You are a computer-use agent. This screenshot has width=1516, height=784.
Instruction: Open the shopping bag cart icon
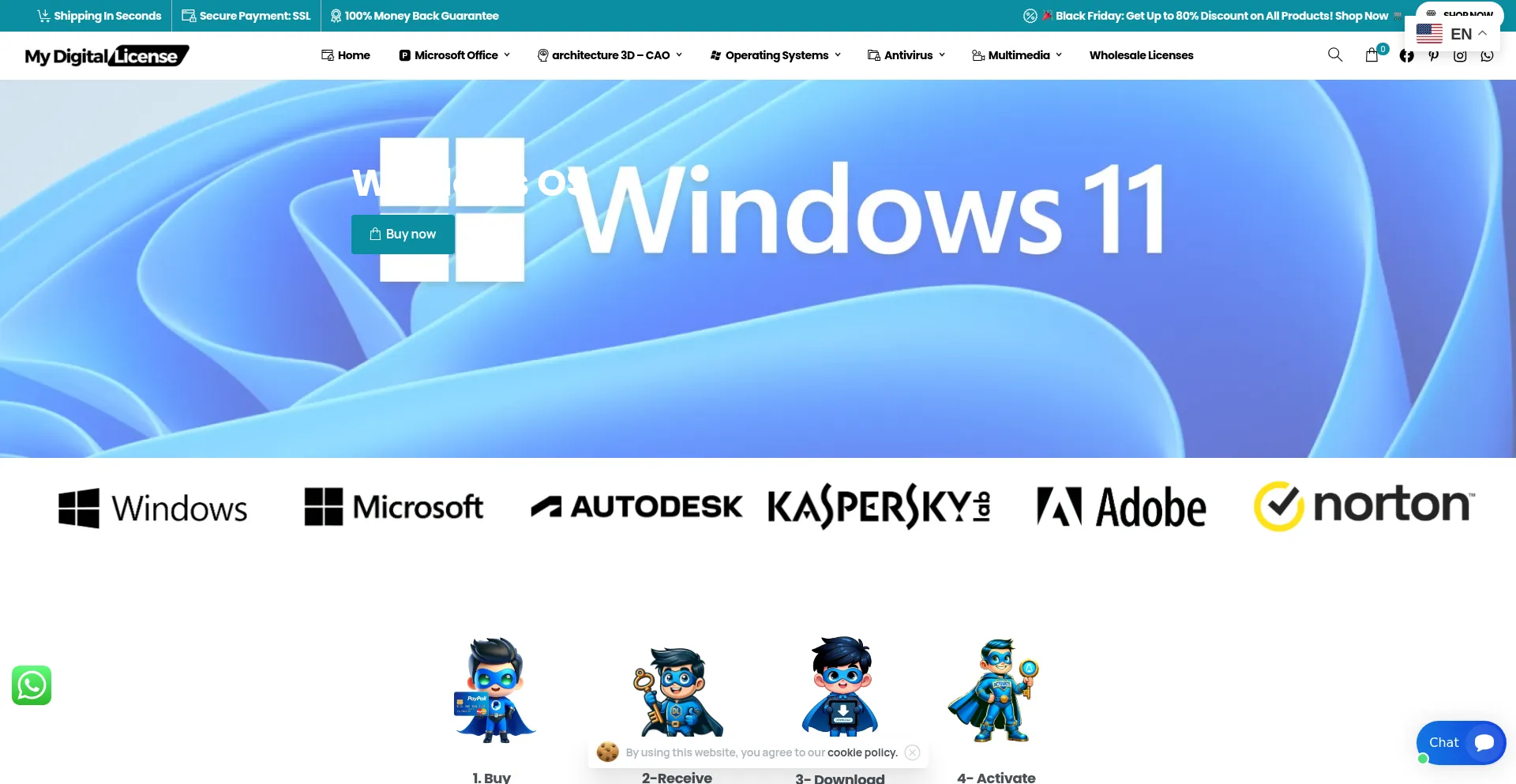pyautogui.click(x=1372, y=54)
